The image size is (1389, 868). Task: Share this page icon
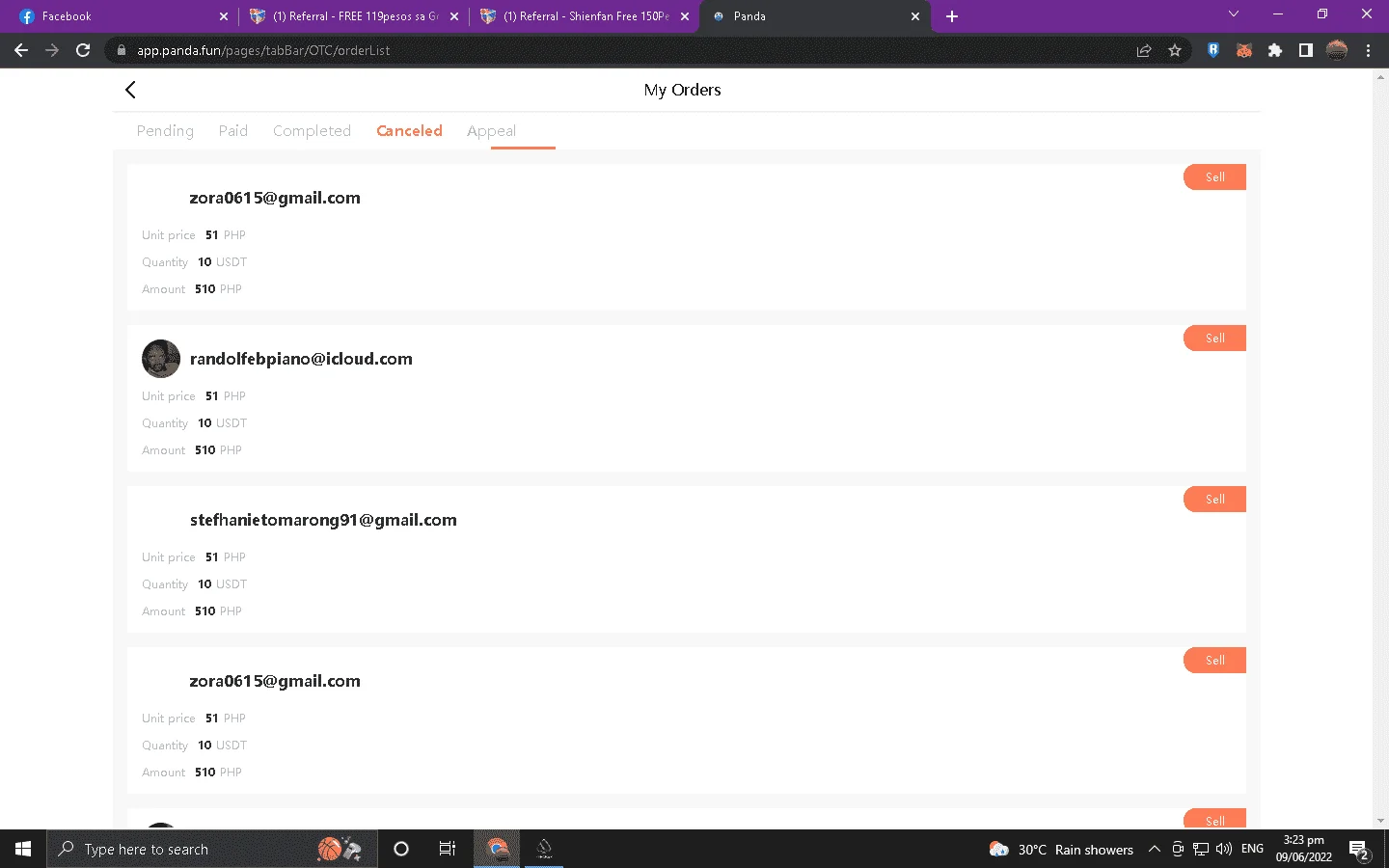click(1144, 50)
